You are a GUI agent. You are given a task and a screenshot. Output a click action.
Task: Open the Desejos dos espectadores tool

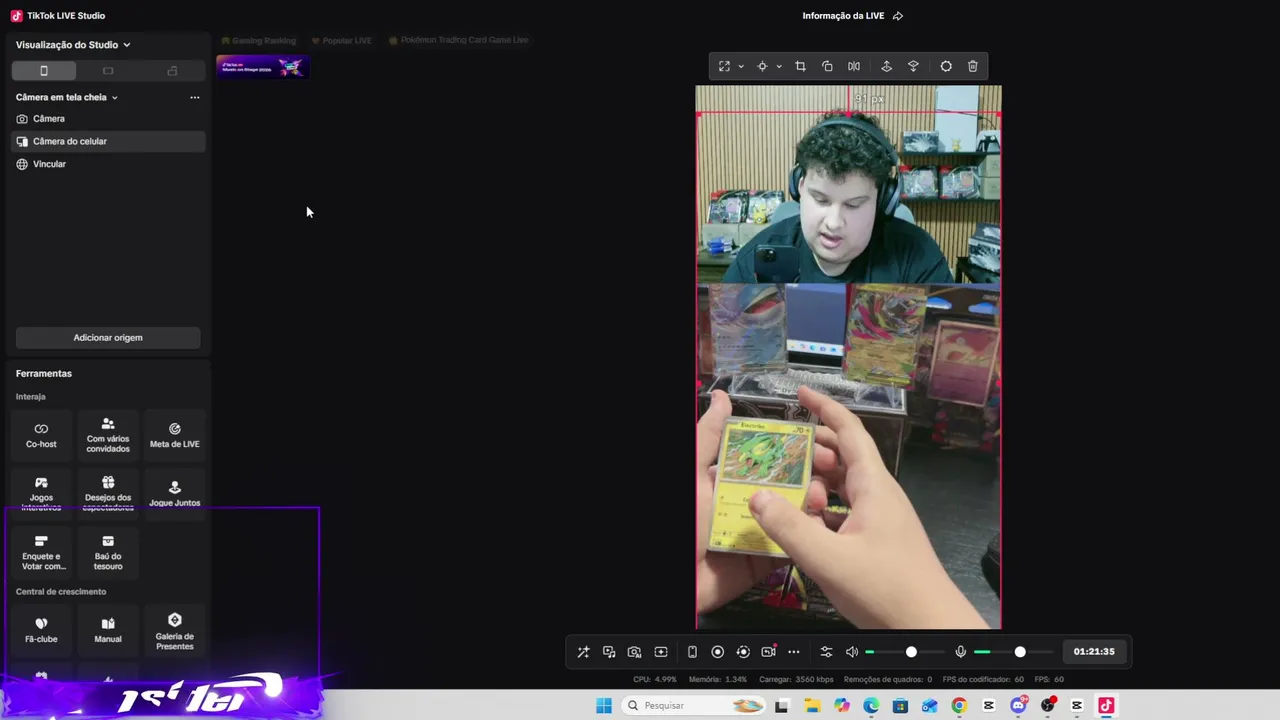point(108,494)
